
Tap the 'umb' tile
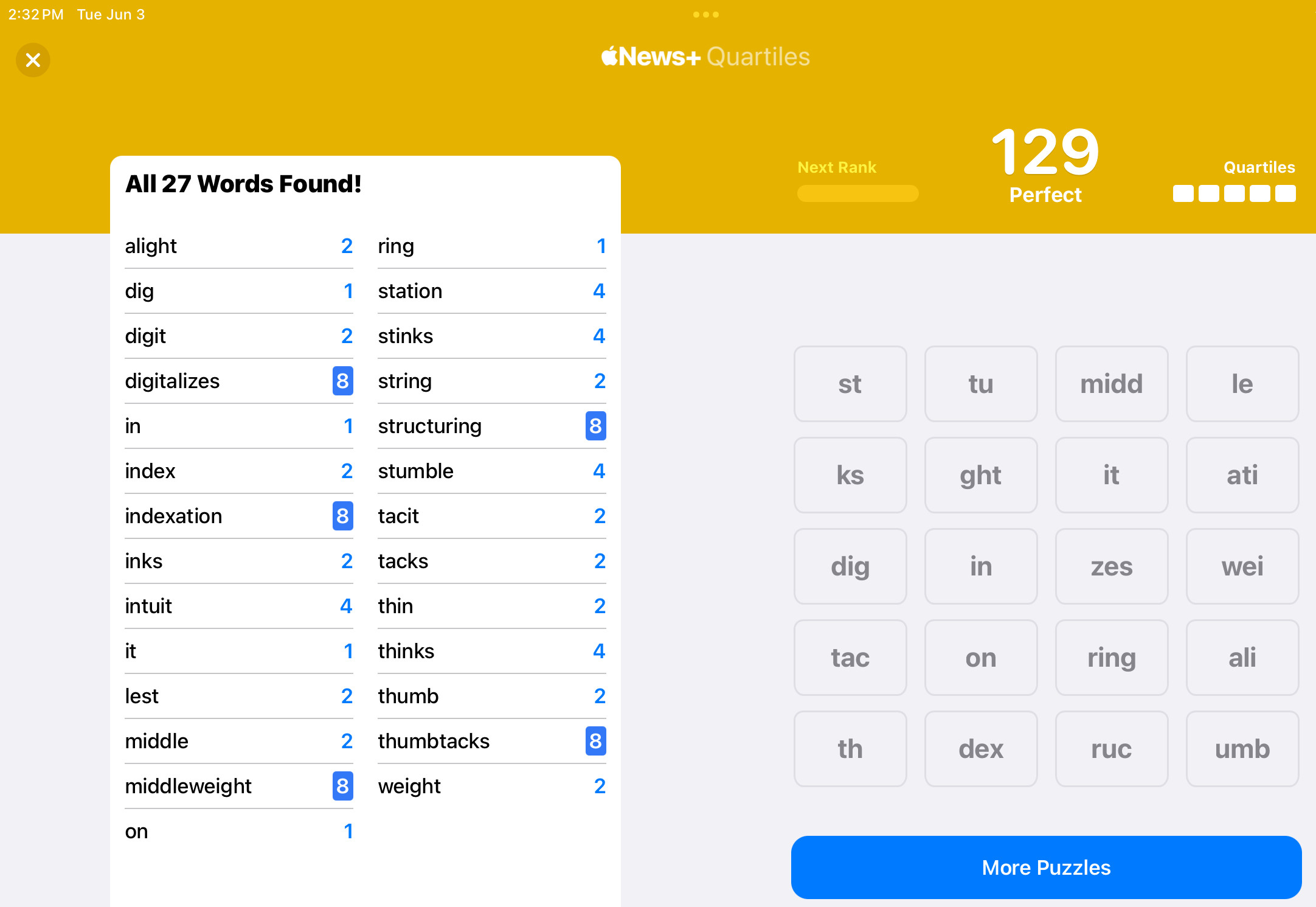(1242, 749)
